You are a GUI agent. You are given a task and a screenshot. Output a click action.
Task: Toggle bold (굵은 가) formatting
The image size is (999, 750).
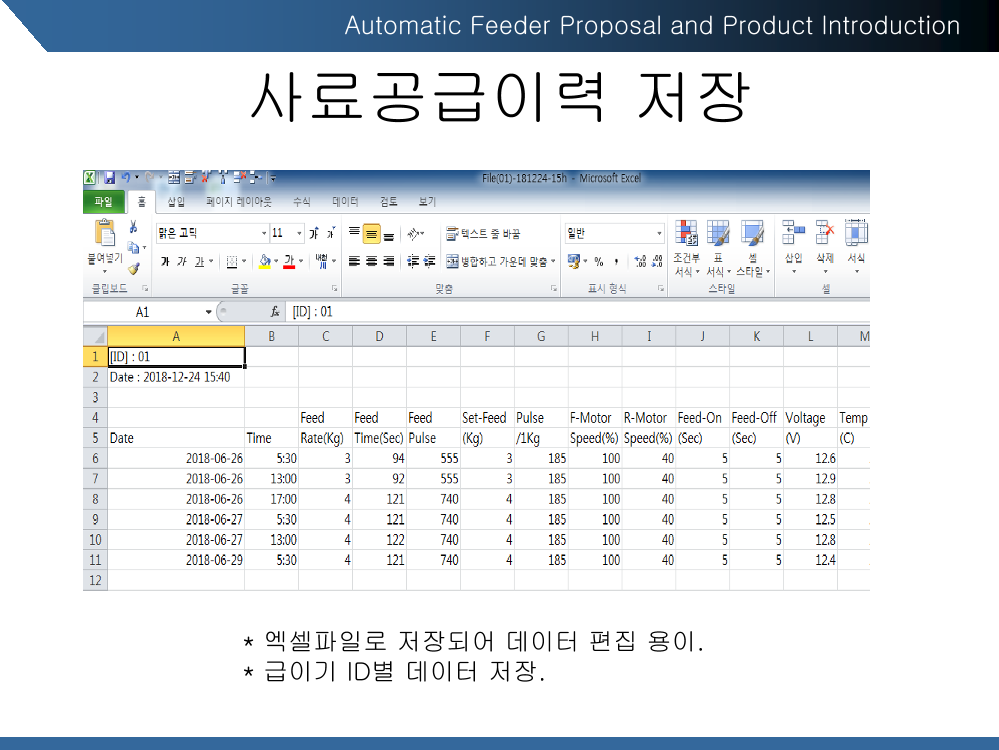165,261
